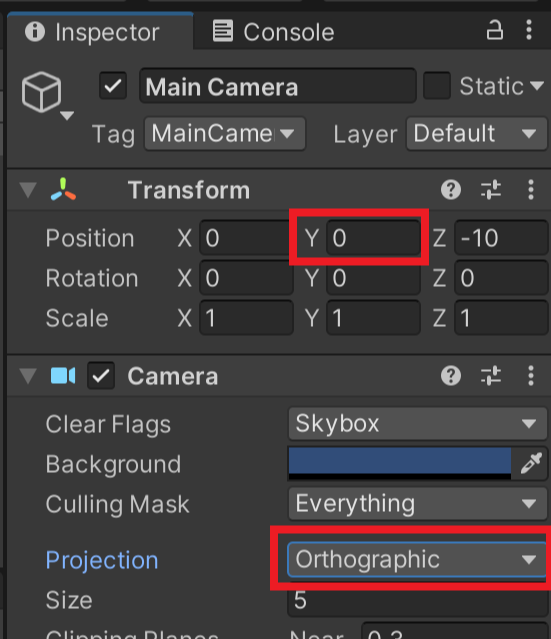This screenshot has width=551, height=639.
Task: Open Camera component options menu
Action: tap(531, 375)
